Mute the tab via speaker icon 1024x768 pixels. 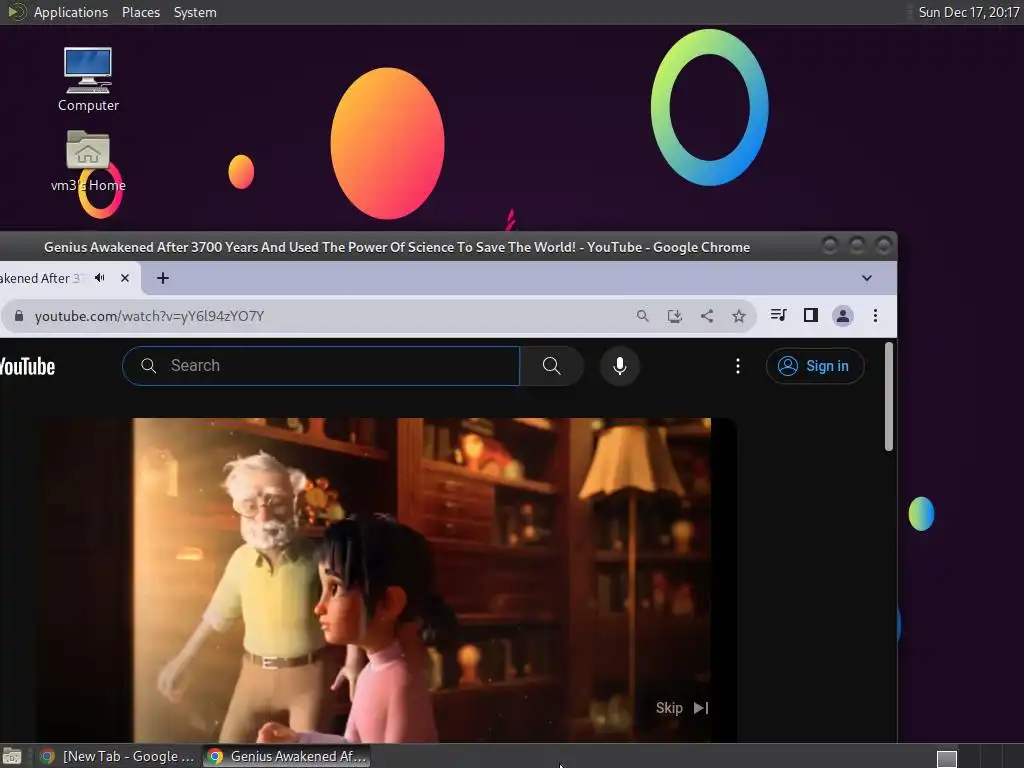click(x=100, y=278)
